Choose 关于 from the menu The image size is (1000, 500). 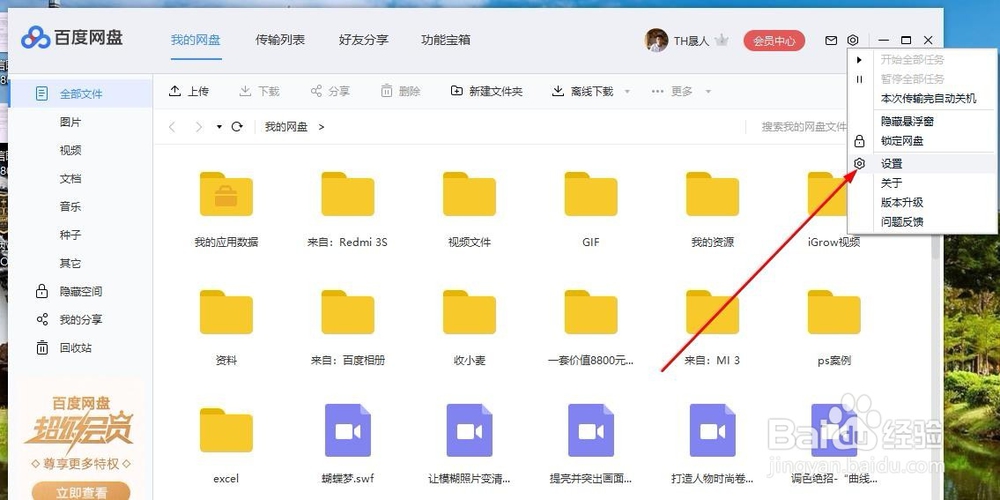pos(922,183)
